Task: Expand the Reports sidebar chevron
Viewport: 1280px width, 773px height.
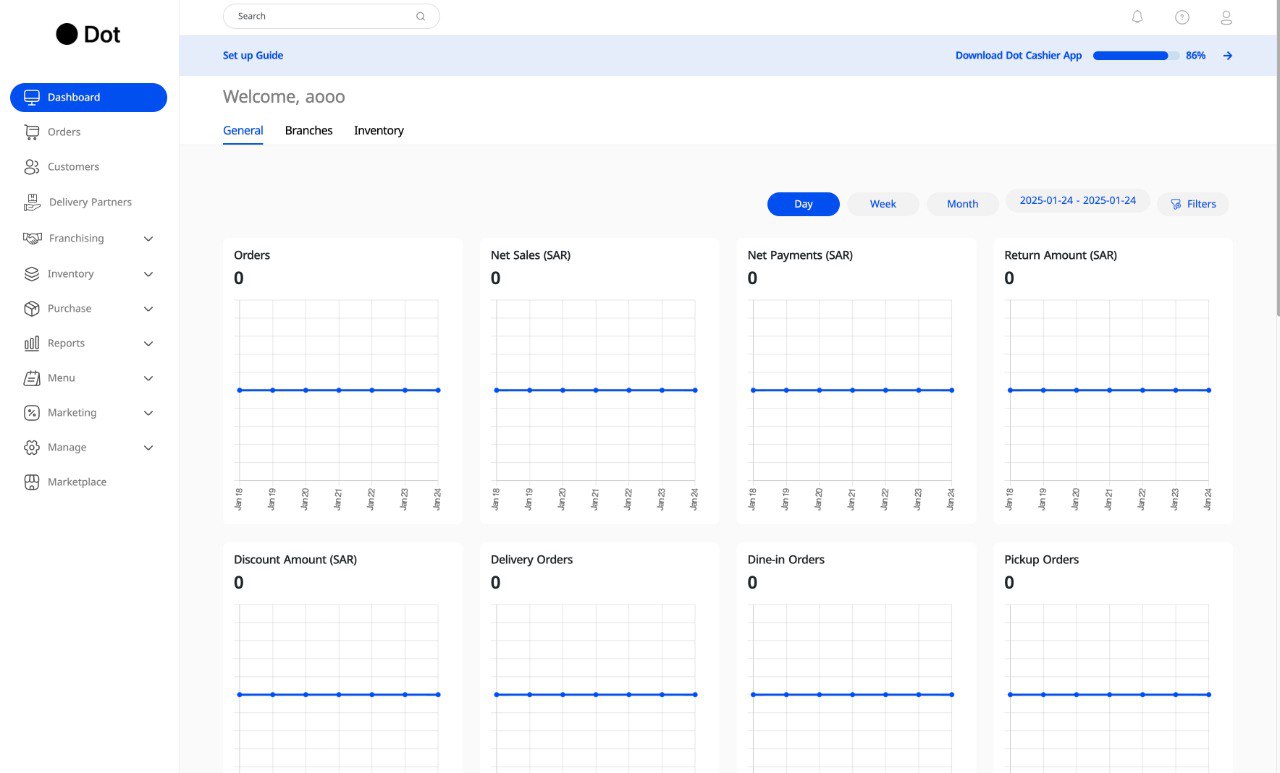Action: pyautogui.click(x=148, y=343)
